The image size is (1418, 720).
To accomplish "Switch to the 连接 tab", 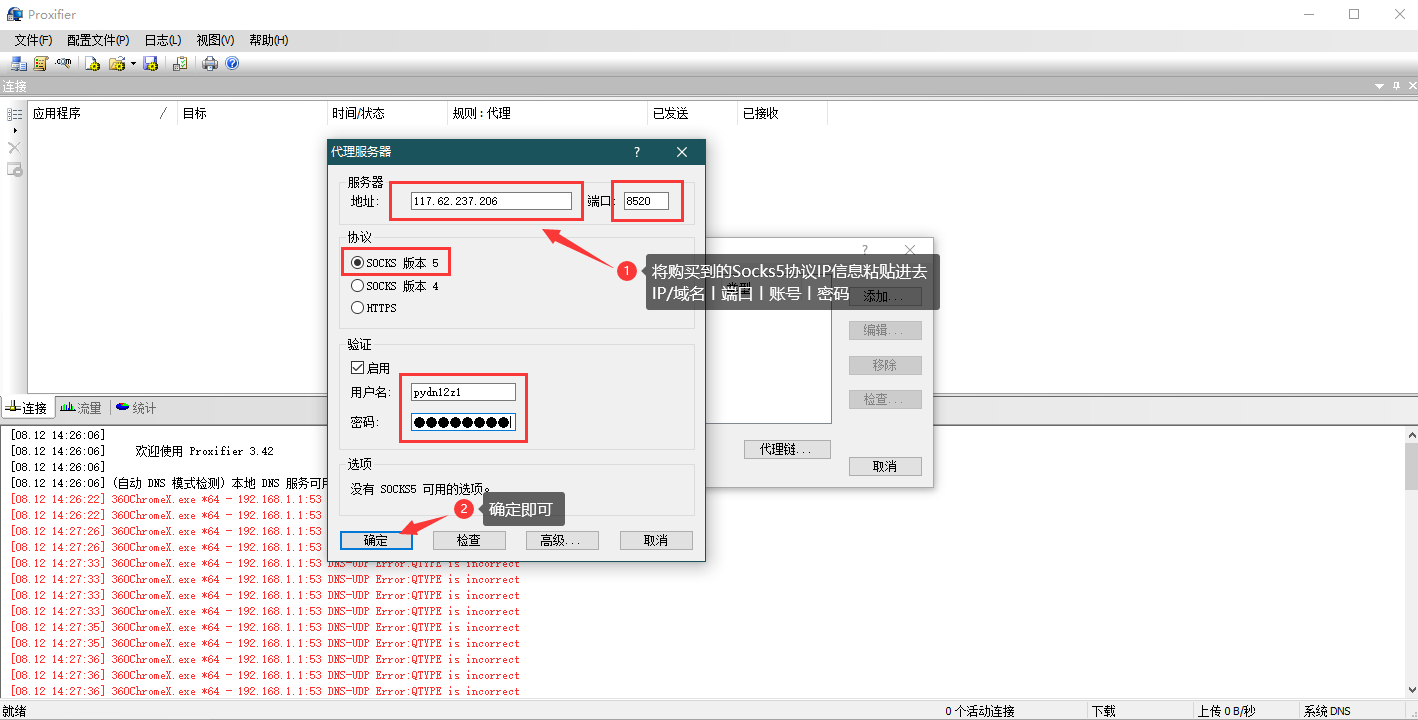I will pos(27,408).
